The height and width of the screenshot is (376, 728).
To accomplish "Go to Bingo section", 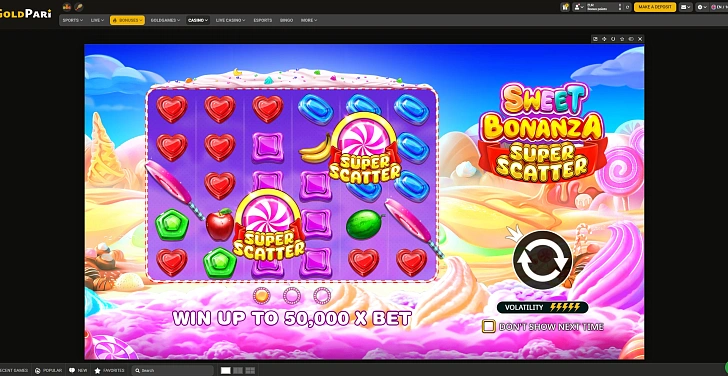I will click(x=286, y=20).
